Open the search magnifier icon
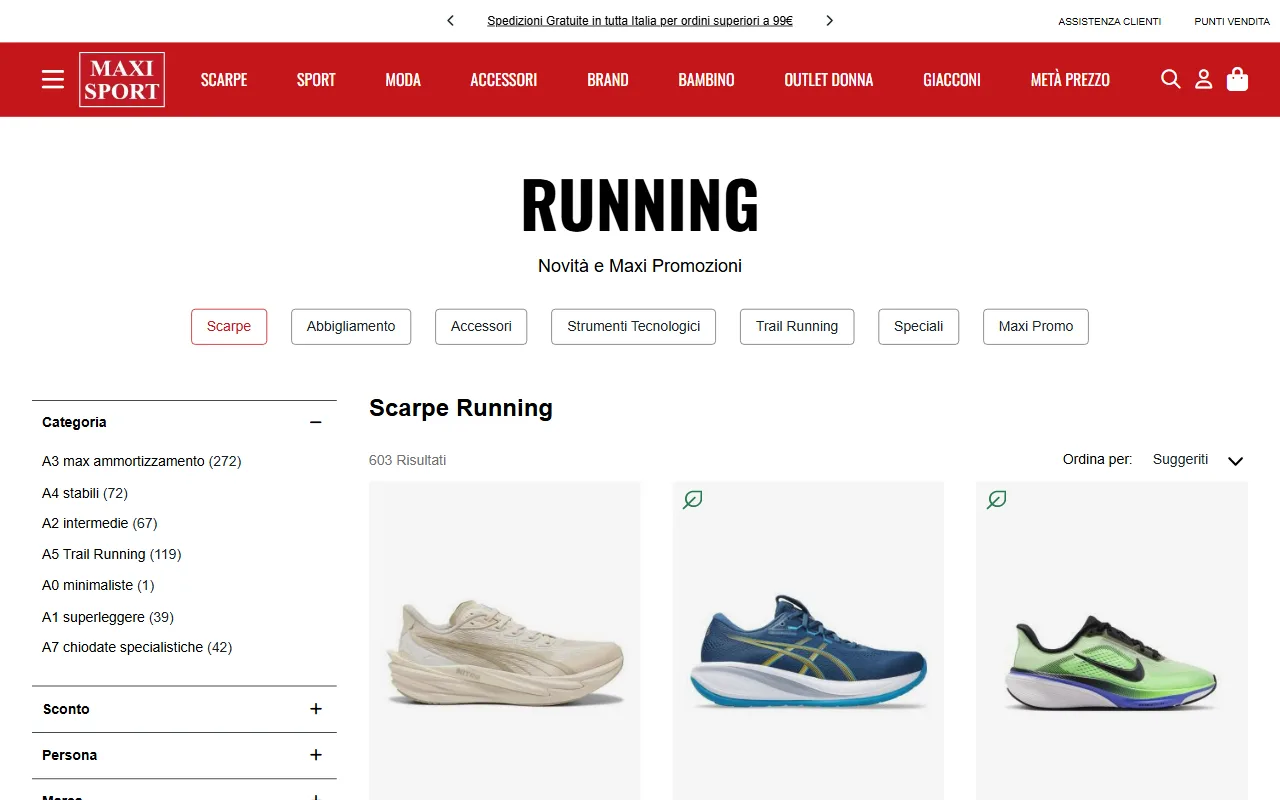The width and height of the screenshot is (1280, 800). (x=1170, y=79)
